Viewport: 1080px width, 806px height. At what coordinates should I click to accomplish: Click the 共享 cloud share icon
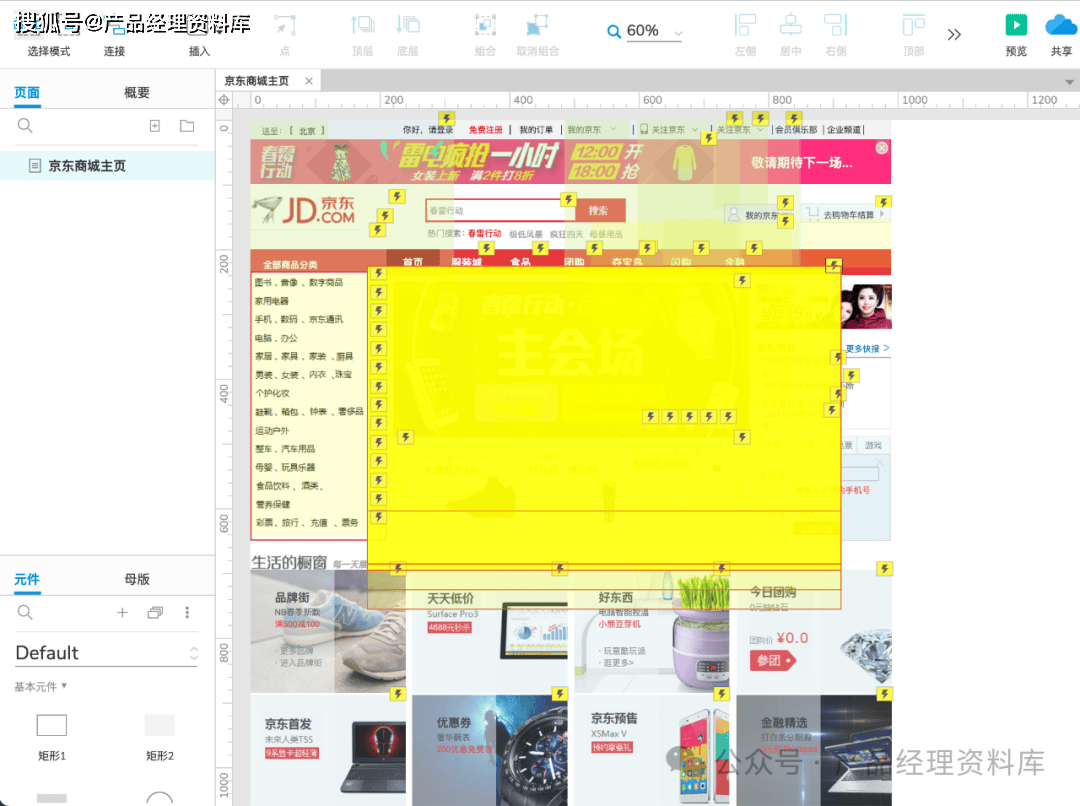coord(1061,36)
